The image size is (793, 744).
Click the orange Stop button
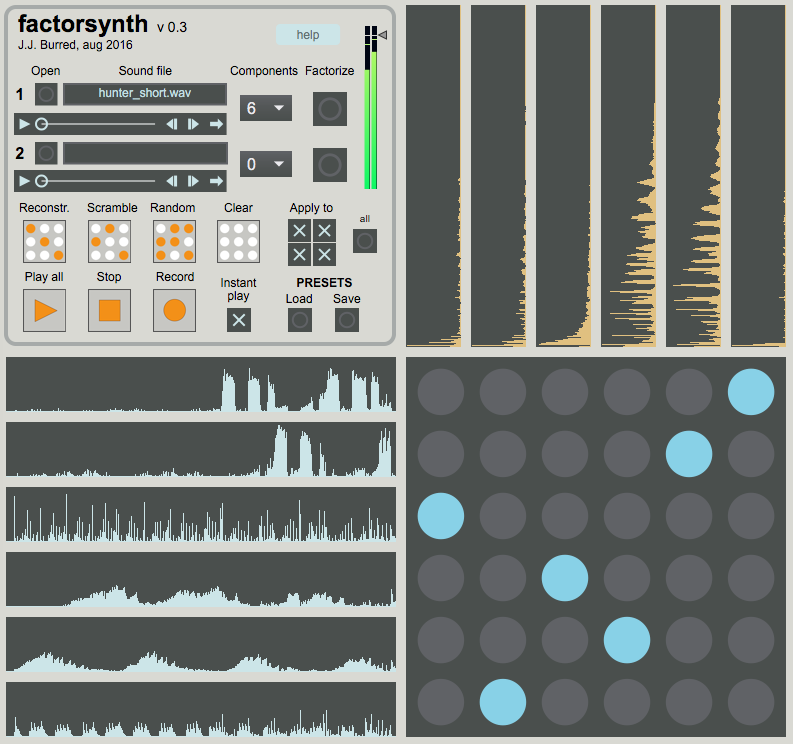(x=109, y=311)
